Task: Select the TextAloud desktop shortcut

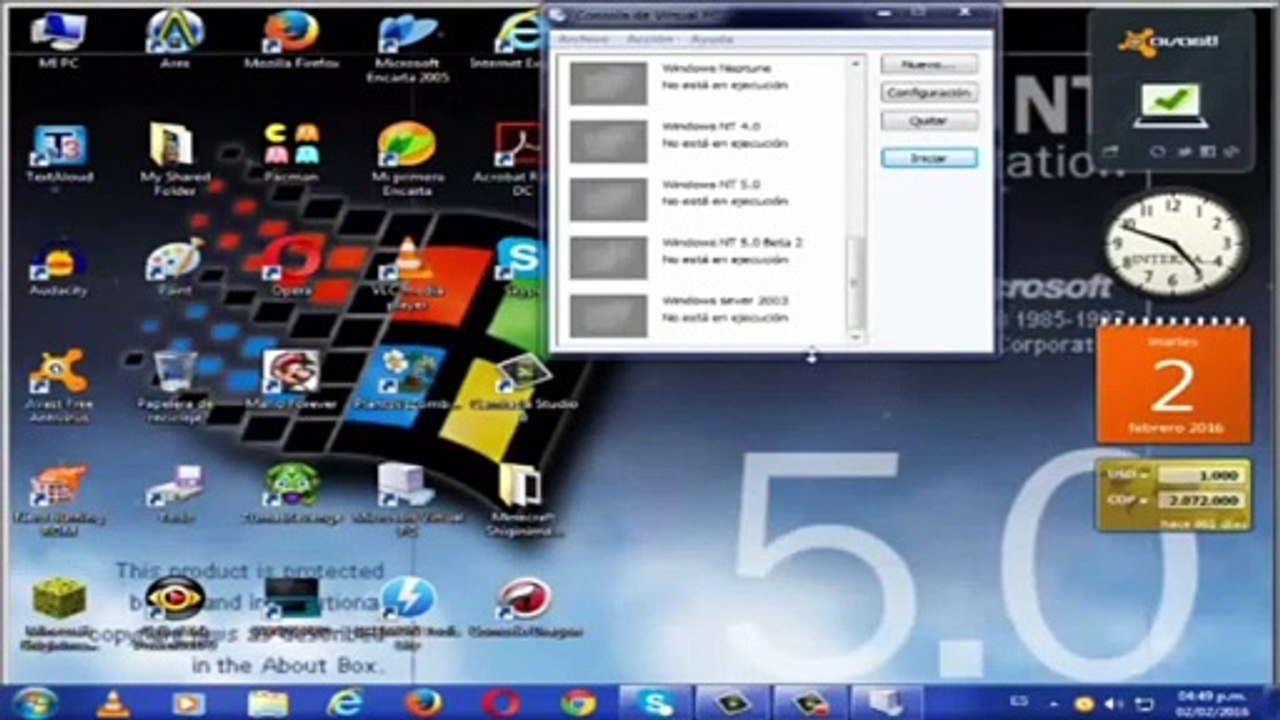Action: pyautogui.click(x=58, y=154)
